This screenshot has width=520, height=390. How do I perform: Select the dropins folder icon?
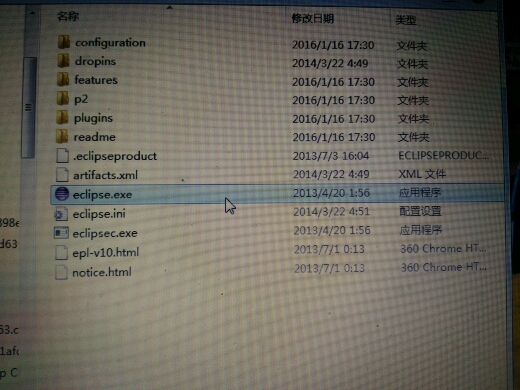63,61
